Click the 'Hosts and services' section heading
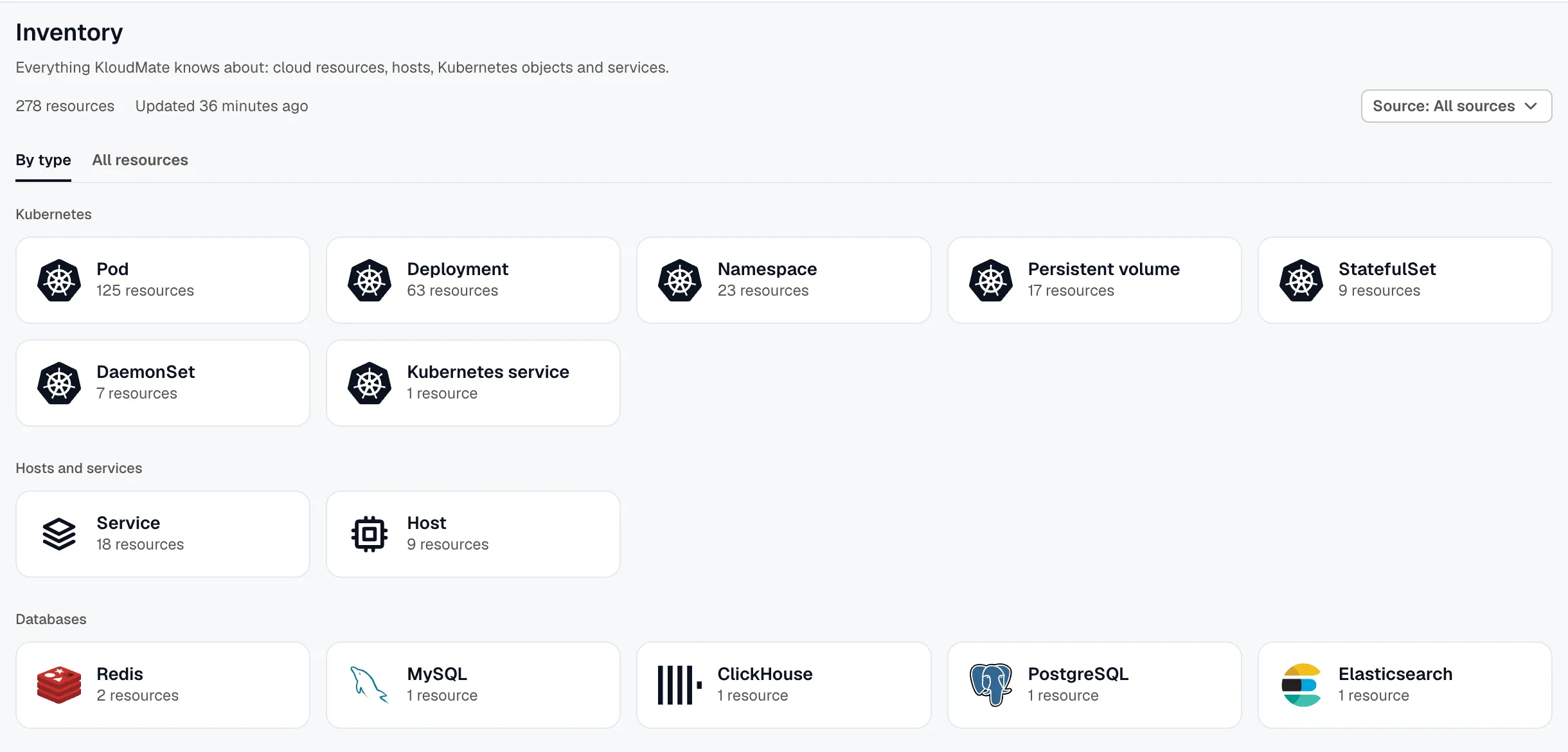1568x752 pixels. coord(79,468)
